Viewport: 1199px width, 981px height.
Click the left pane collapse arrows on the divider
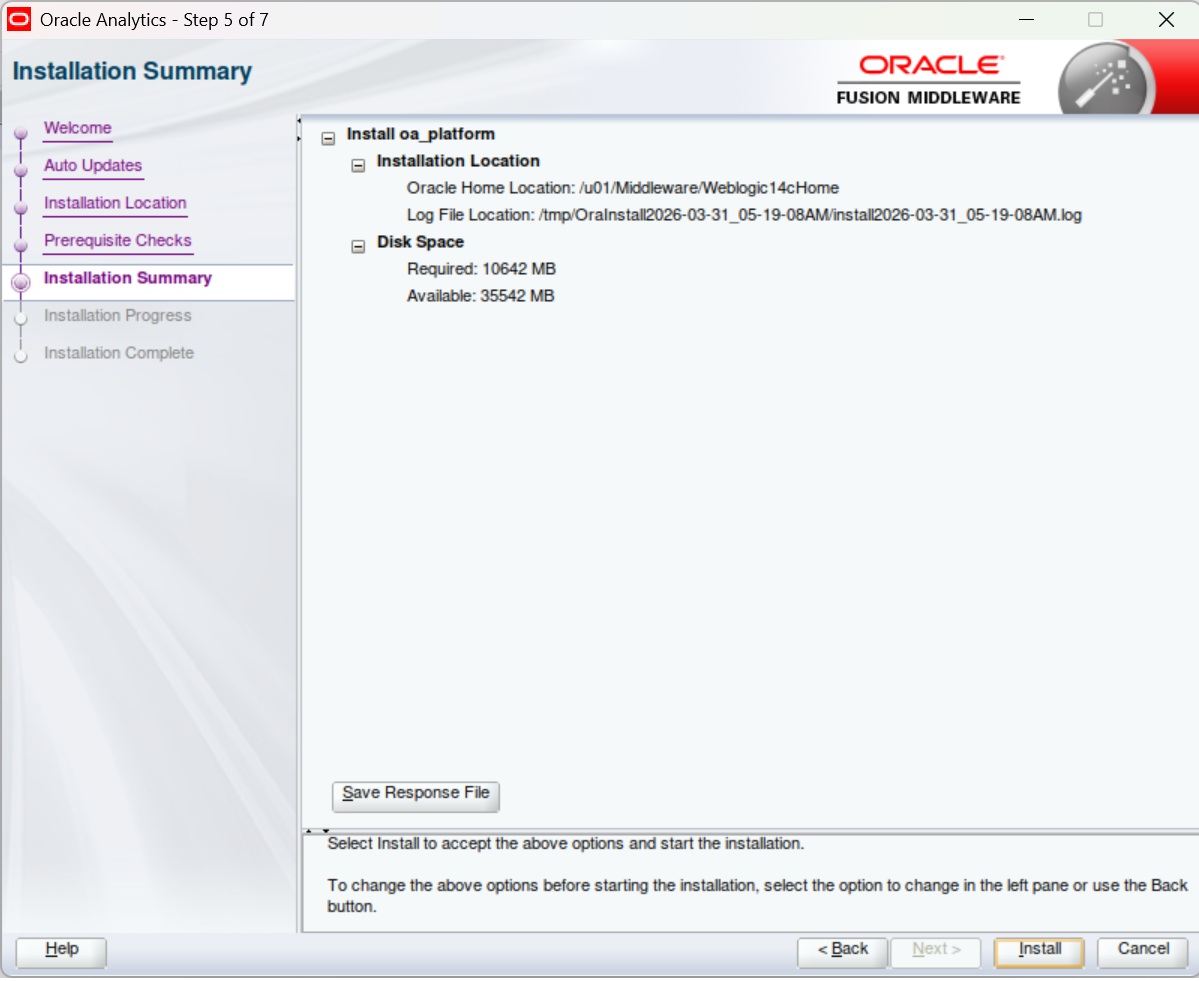point(299,129)
